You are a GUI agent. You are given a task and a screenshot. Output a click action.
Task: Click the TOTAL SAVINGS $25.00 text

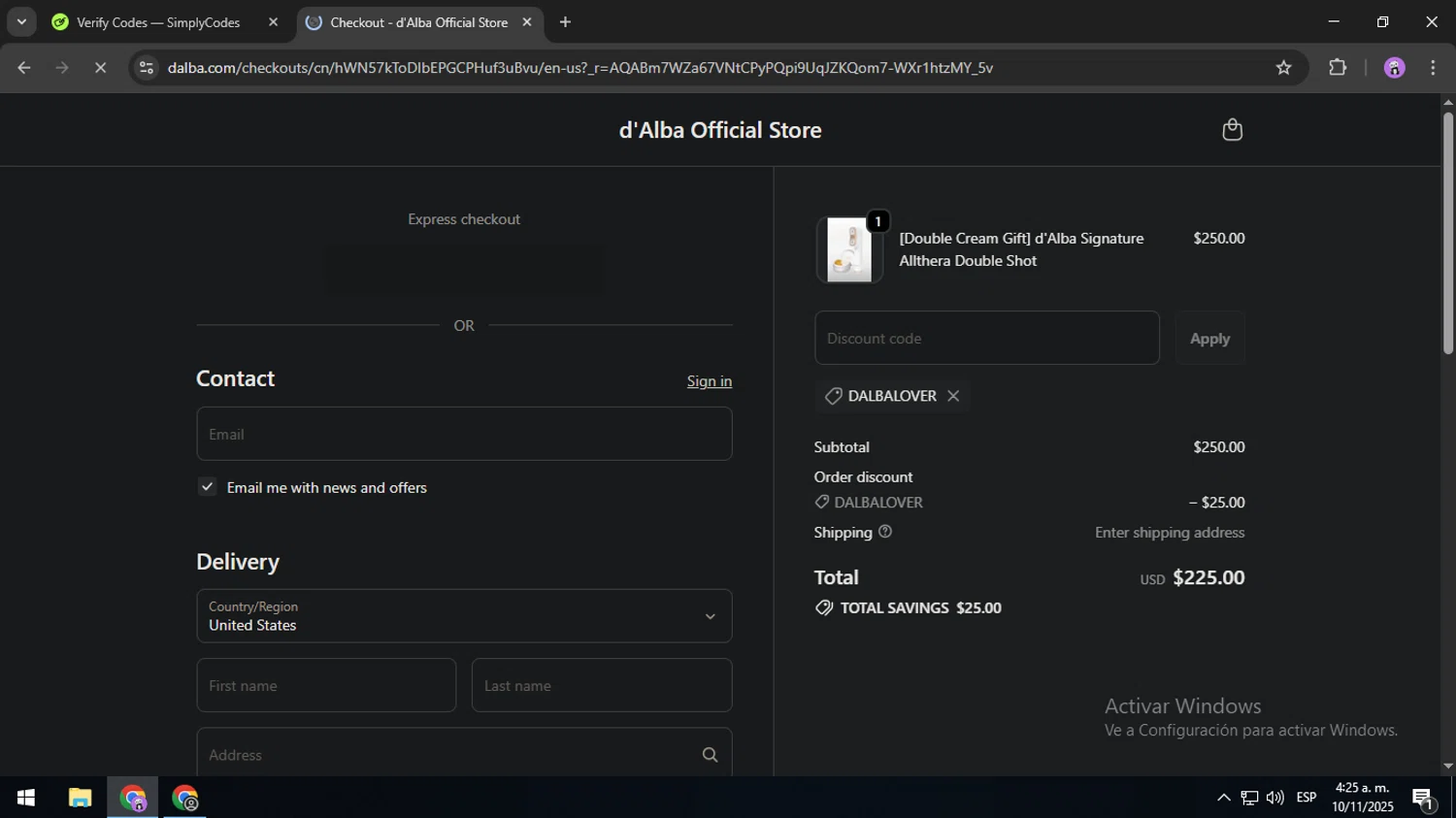coord(920,608)
